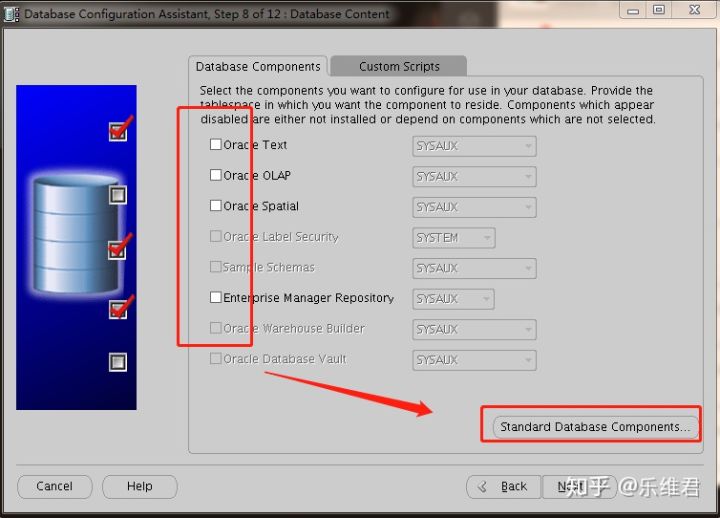The height and width of the screenshot is (518, 720).
Task: Open the Custom Scripts tab
Action: pos(399,67)
